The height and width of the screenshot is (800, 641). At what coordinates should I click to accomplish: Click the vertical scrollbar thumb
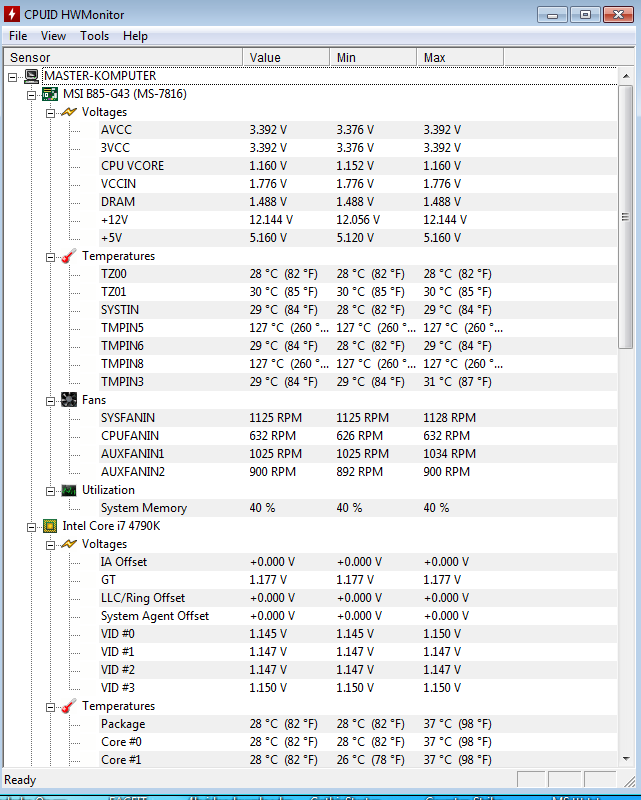coord(626,217)
